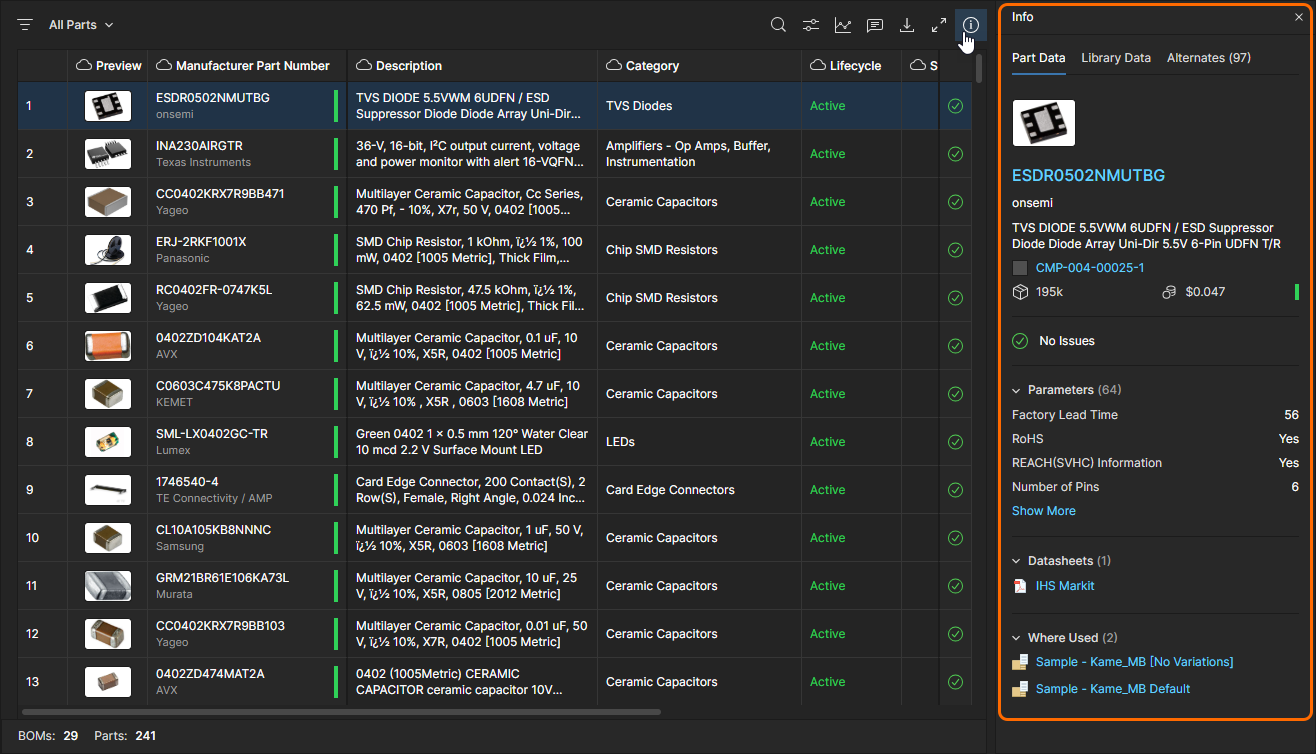This screenshot has width=1316, height=754.
Task: Select the INA230AIRGTR part thumbnail
Action: pos(108,154)
